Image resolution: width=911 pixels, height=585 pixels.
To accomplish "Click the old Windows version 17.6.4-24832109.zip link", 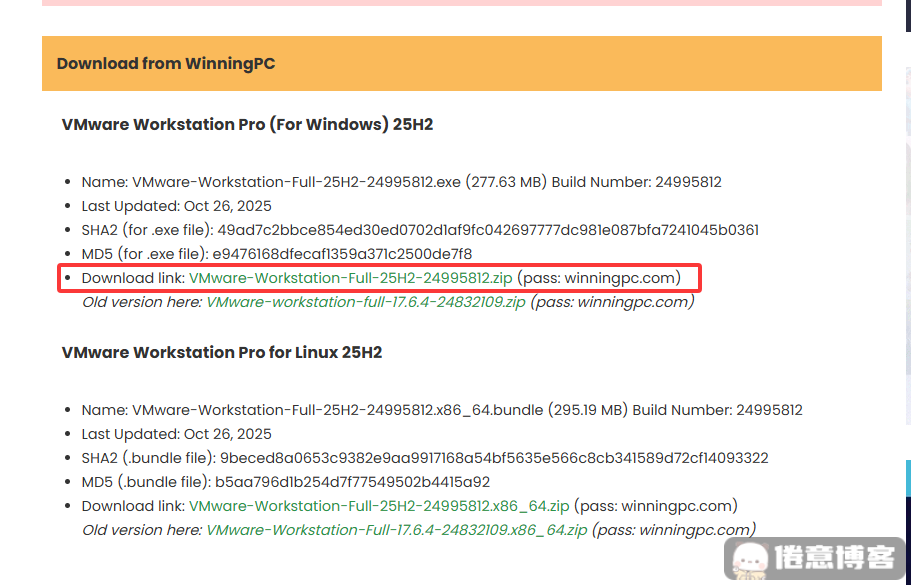I will (365, 302).
